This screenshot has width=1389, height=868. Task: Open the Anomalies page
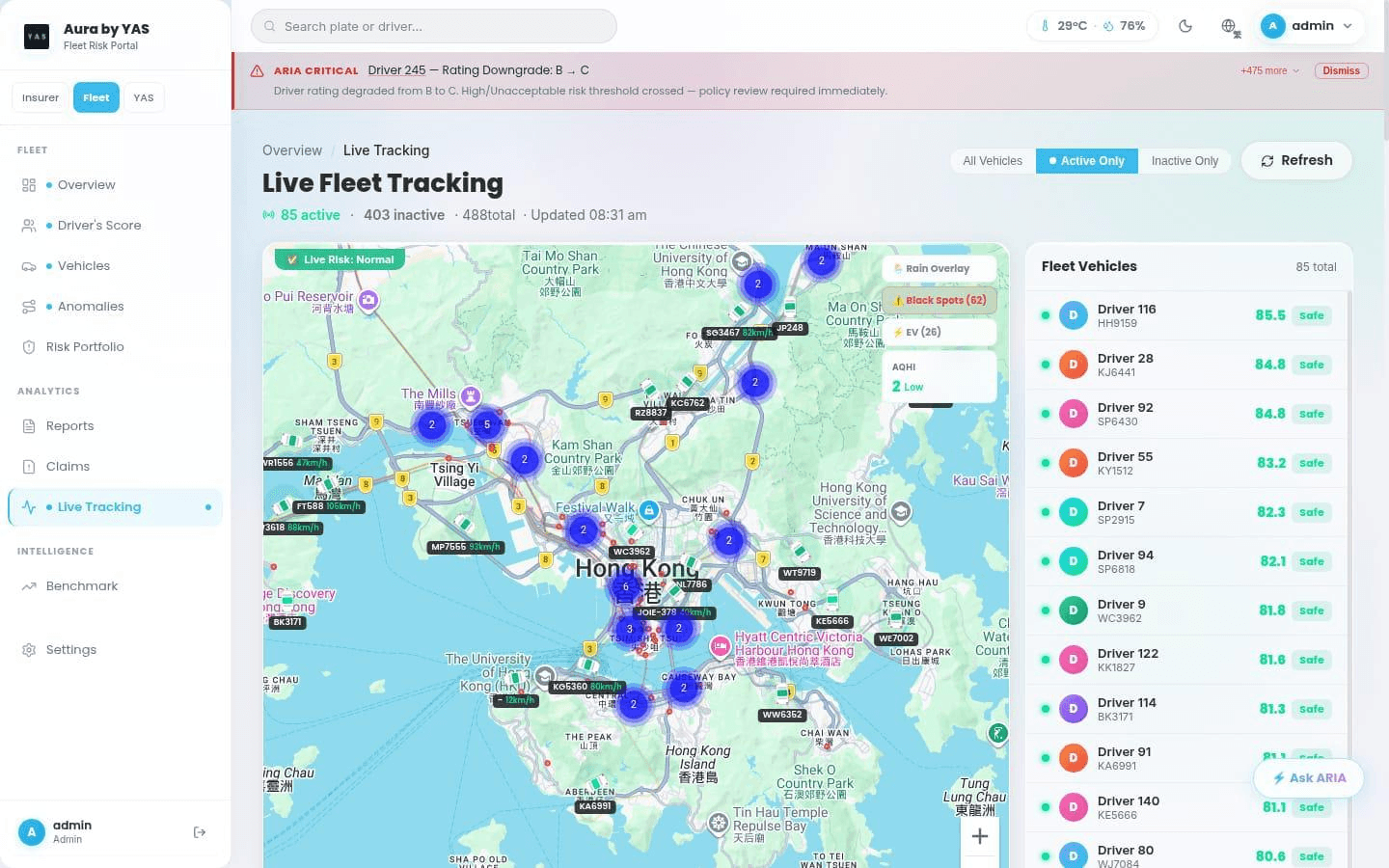pyautogui.click(x=116, y=307)
